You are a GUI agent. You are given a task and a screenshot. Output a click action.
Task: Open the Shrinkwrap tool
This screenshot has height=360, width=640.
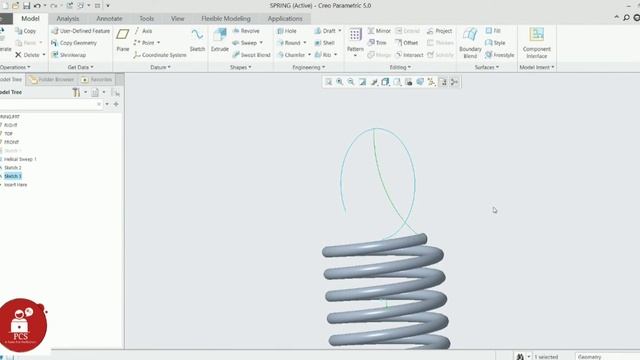click(x=69, y=55)
